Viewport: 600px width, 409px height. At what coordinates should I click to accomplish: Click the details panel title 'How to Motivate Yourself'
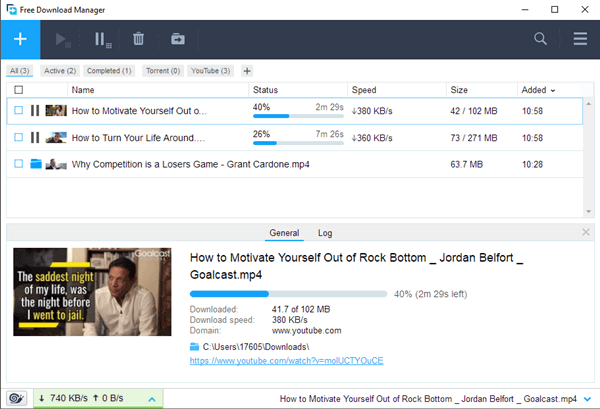(356, 266)
